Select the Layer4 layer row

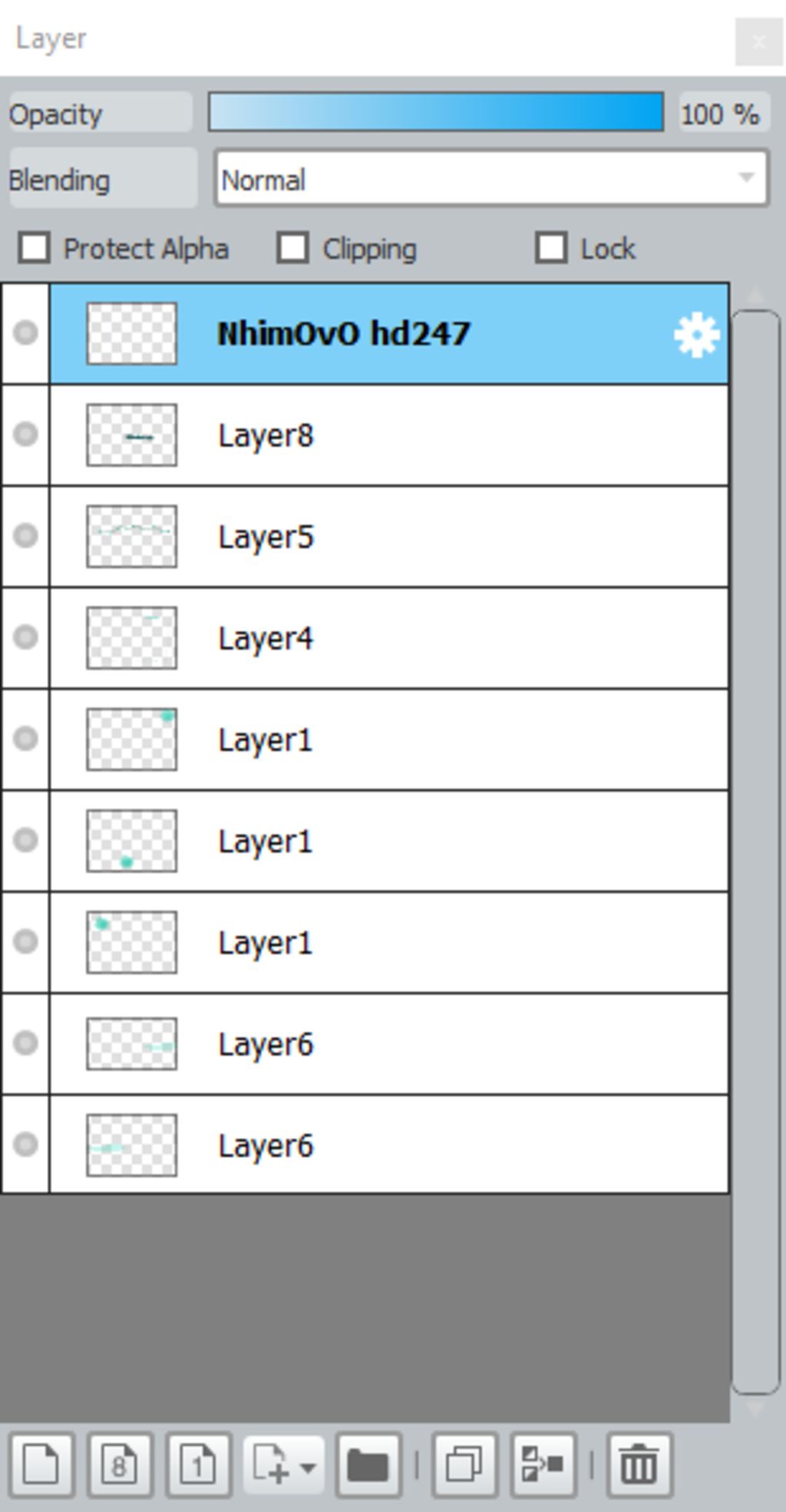click(x=389, y=638)
